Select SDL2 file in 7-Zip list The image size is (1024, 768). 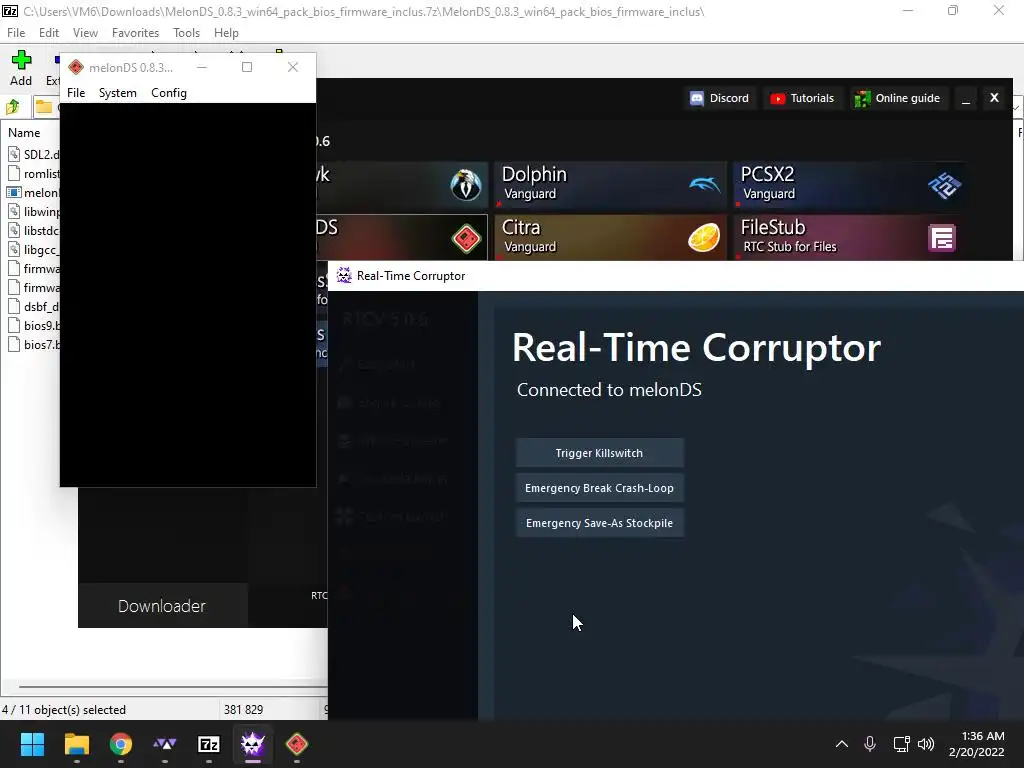[33, 155]
